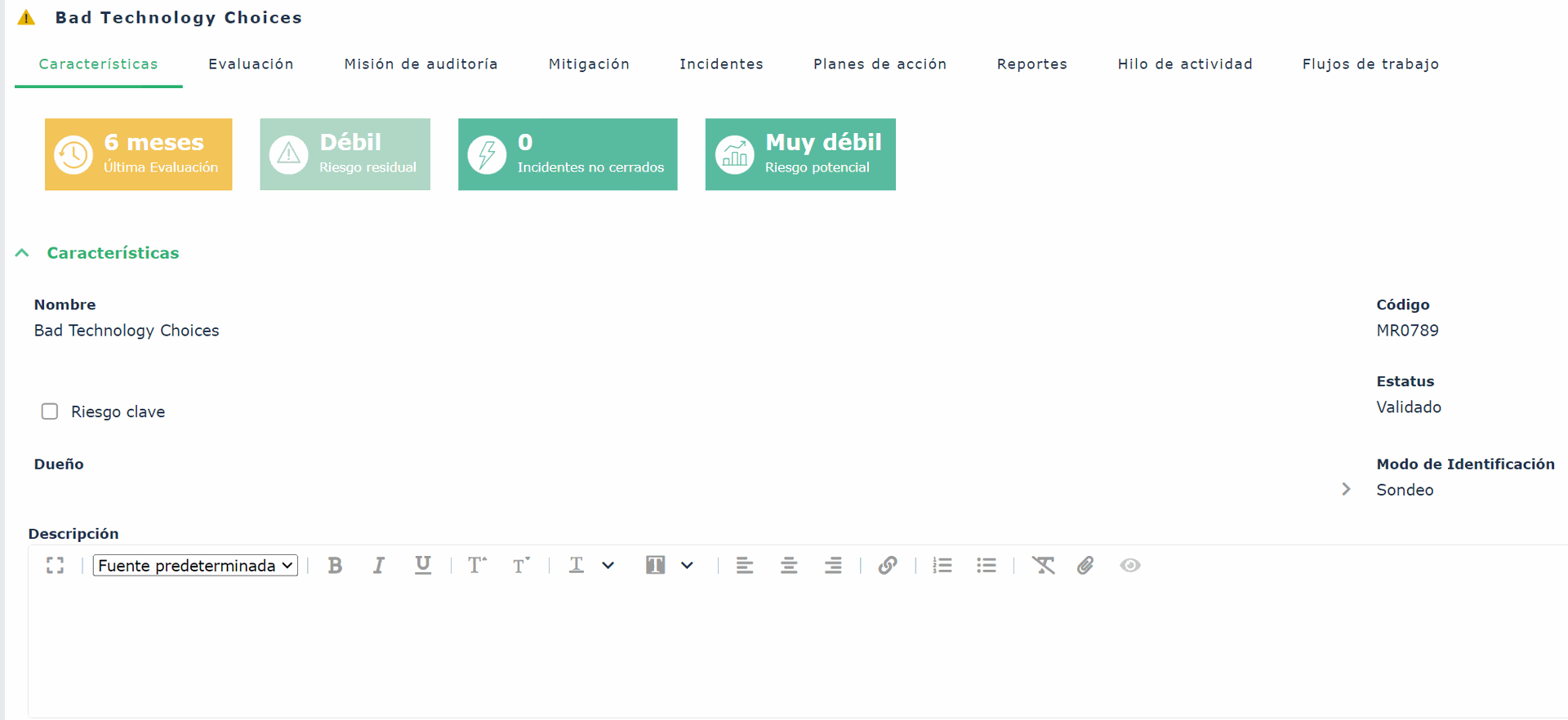Open Fuente predeterminada font dropdown
This screenshot has width=1568, height=720.
tap(195, 566)
